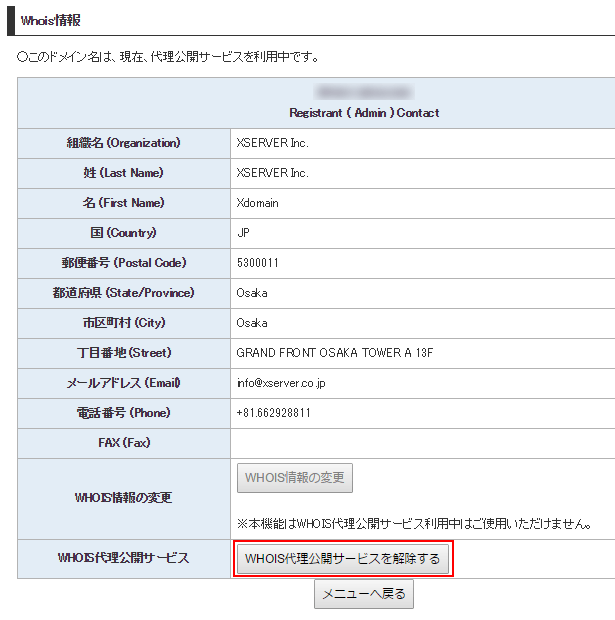Click the 電話番号 (Phone) label
This screenshot has height=620, width=615.
[123, 413]
